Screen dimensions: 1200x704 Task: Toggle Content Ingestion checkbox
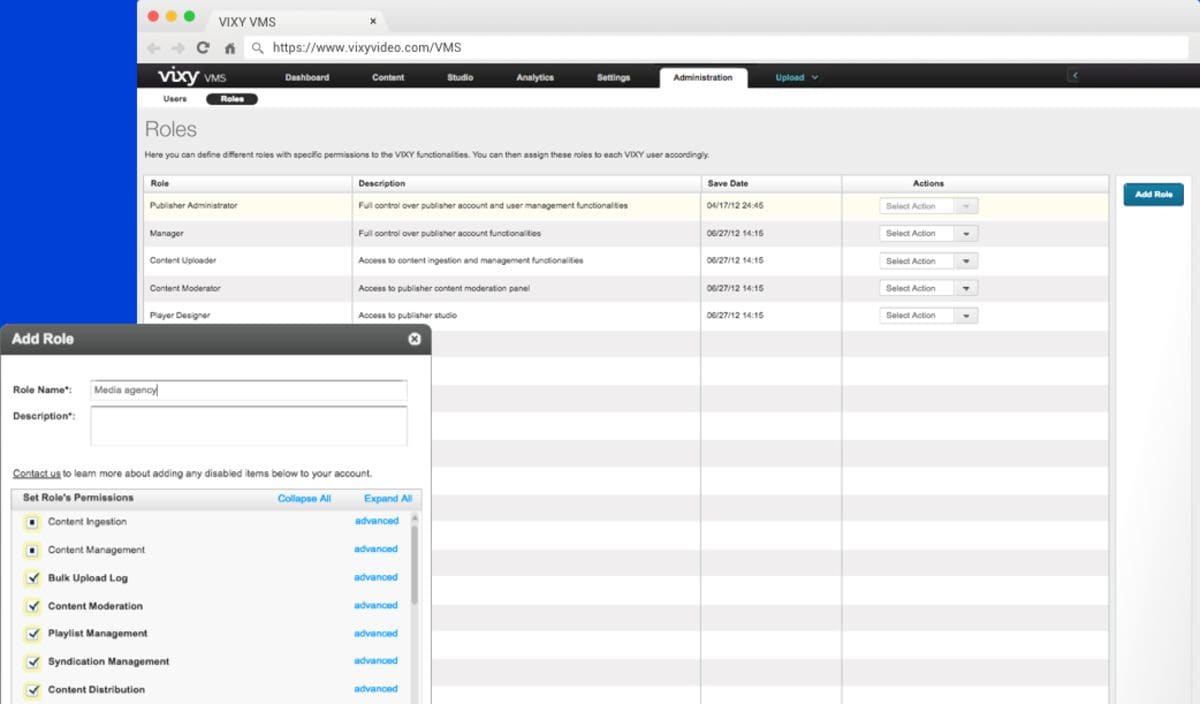[32, 522]
